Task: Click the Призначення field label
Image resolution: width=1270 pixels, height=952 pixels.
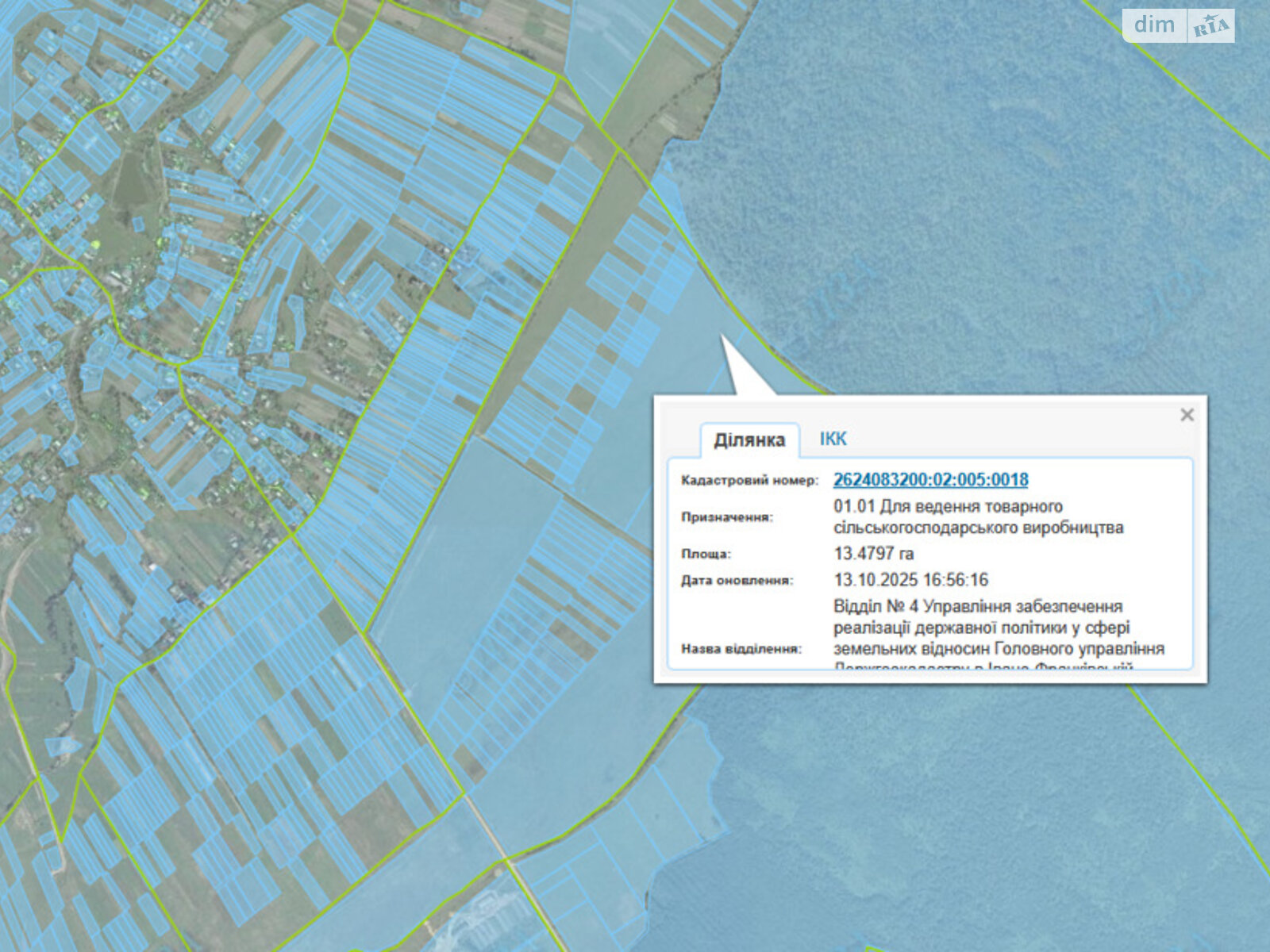Action: click(x=726, y=517)
